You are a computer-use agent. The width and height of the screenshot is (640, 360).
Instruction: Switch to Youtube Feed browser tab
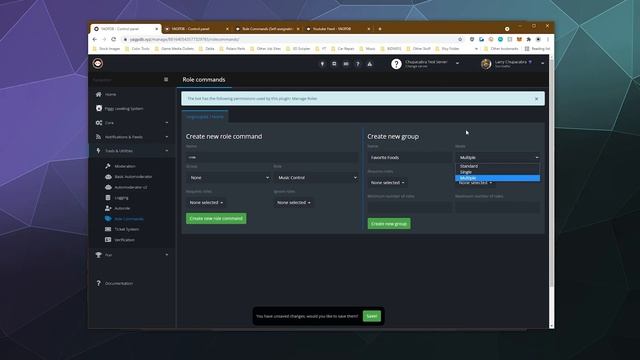tap(337, 29)
